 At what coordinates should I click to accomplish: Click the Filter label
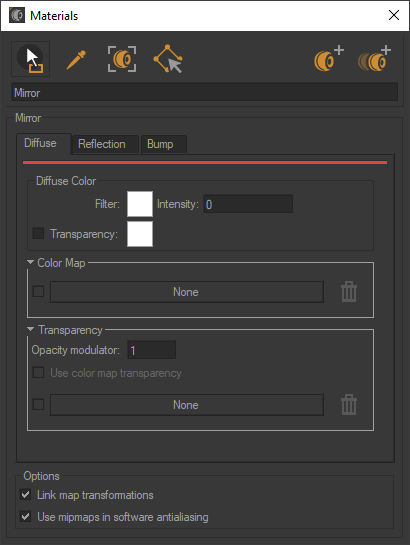pos(107,204)
